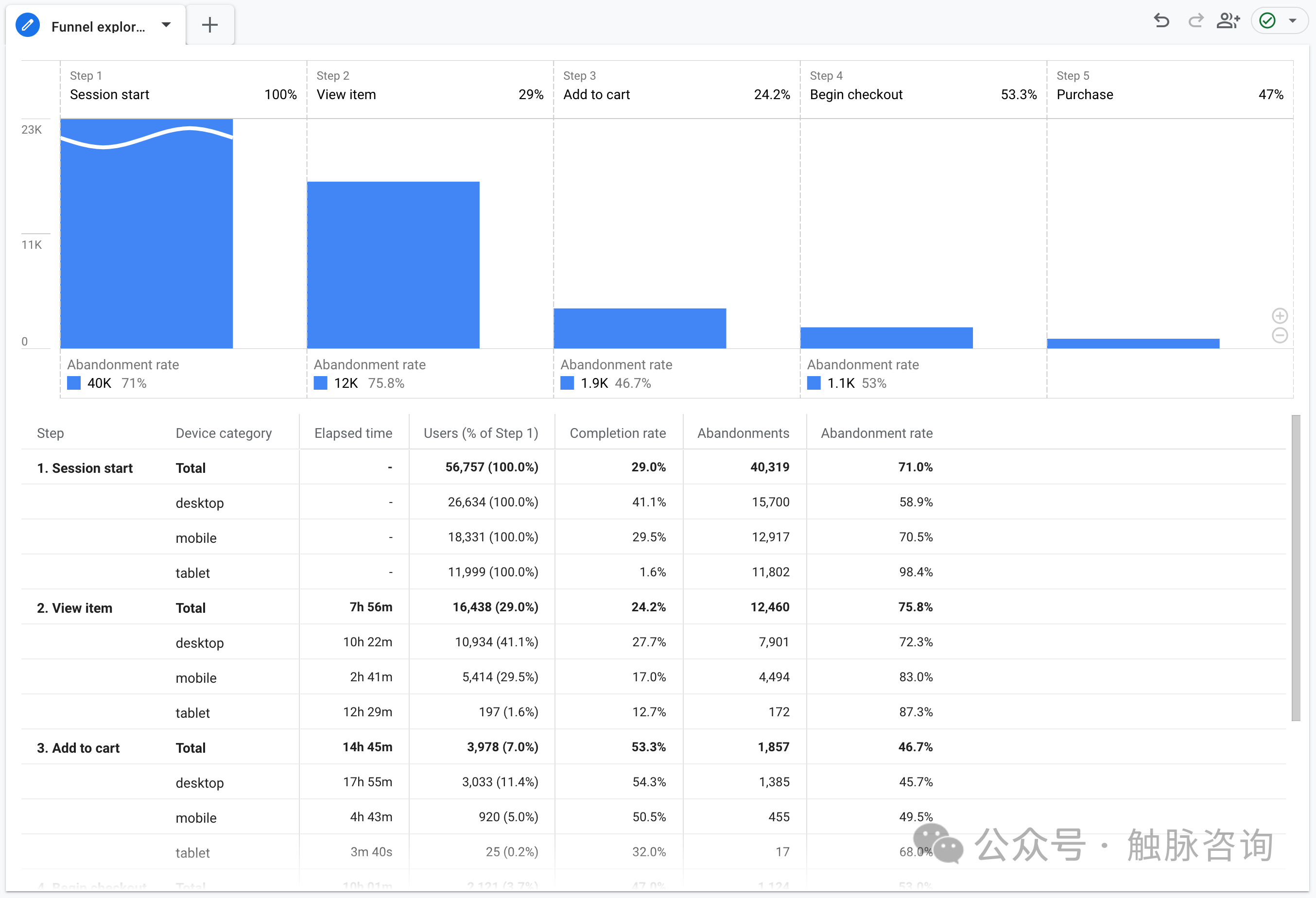This screenshot has height=898, width=1316.
Task: Click the blue pencil edit icon
Action: click(27, 25)
